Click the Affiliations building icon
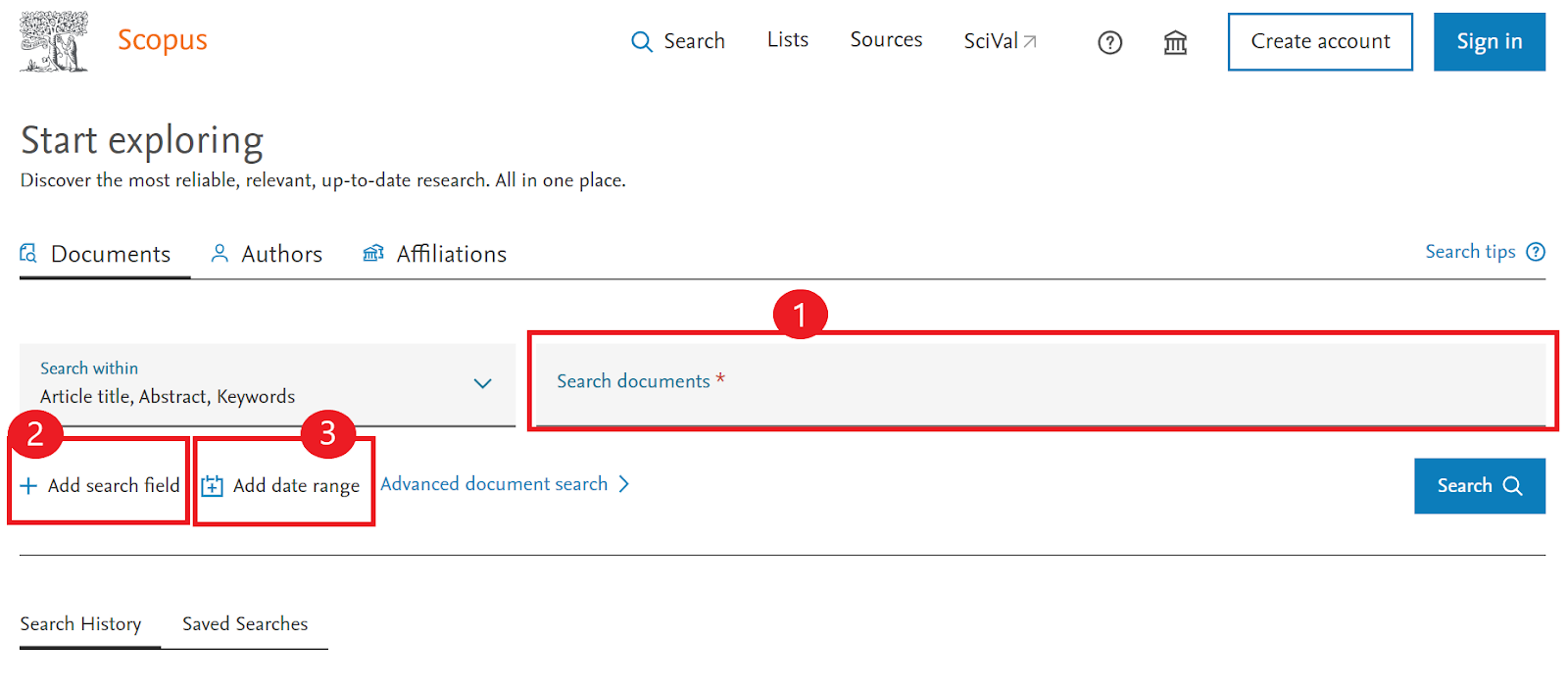The image size is (1568, 688). point(373,254)
